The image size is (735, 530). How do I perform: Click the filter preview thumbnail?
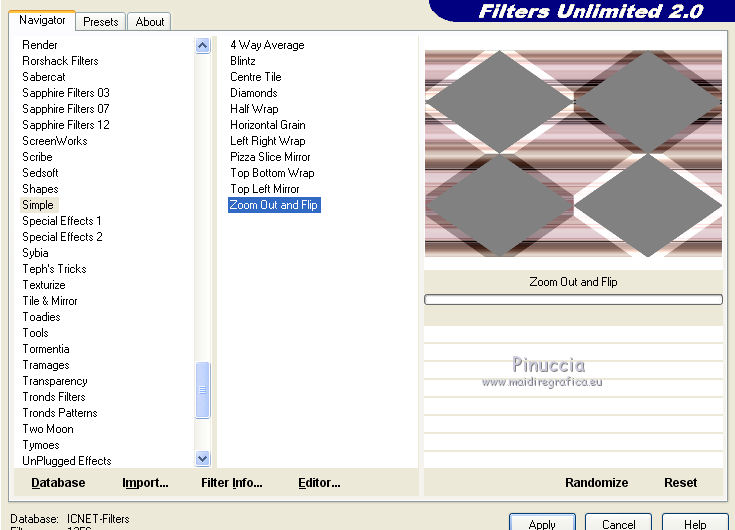pos(573,154)
